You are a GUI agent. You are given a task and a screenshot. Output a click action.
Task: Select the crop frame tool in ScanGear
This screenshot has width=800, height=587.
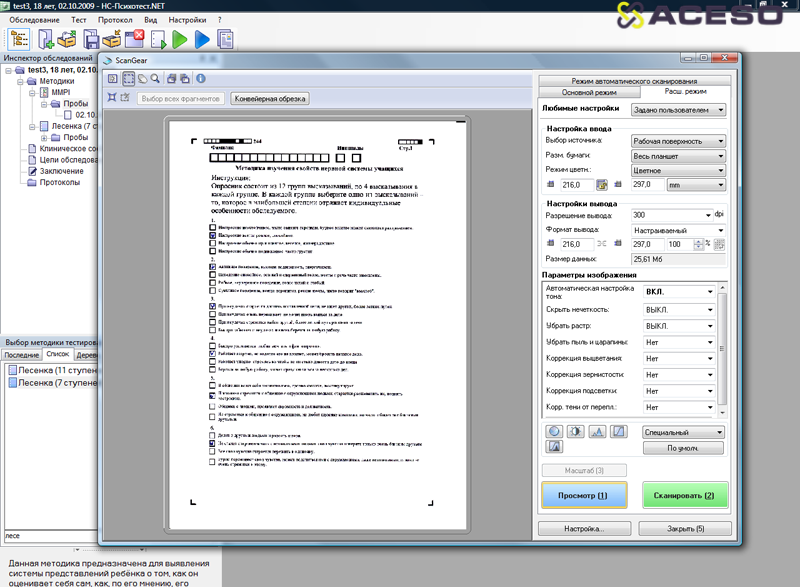(128, 78)
